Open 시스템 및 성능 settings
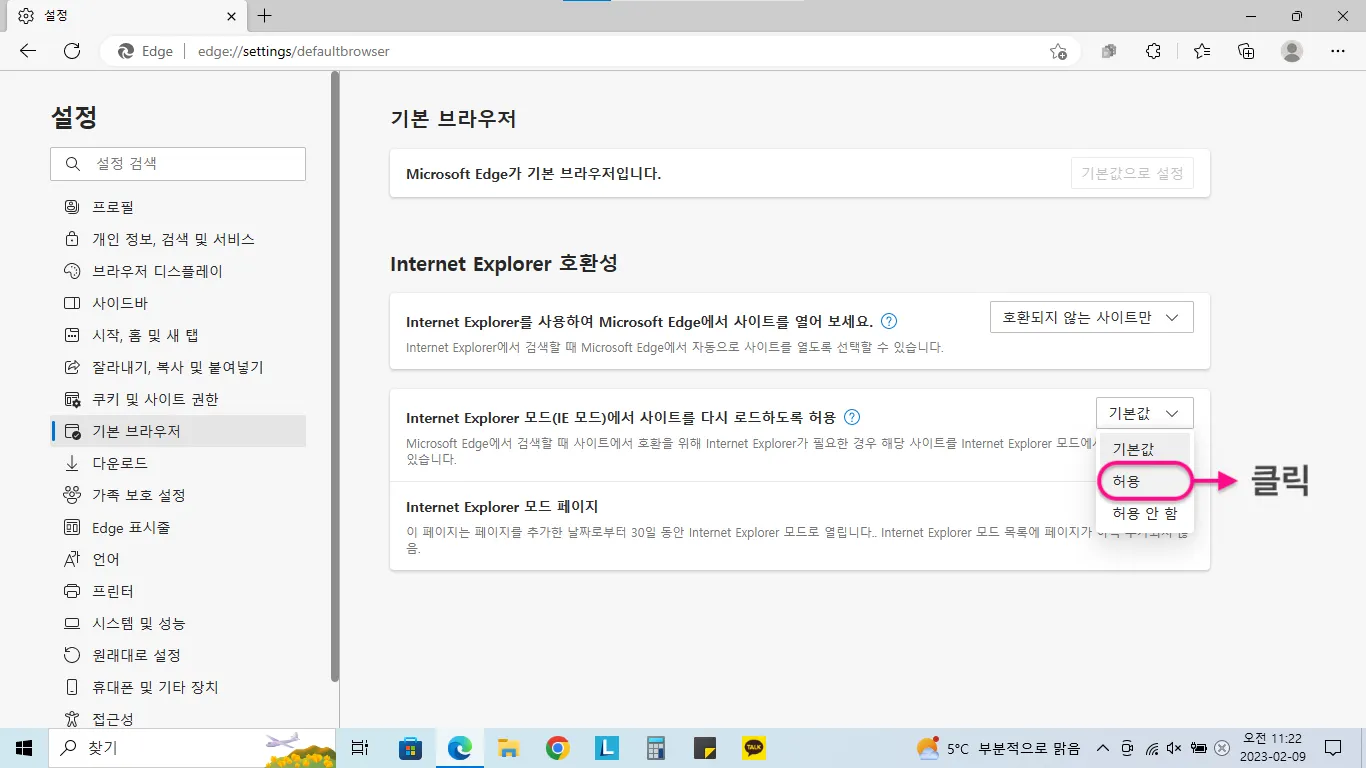Viewport: 1366px width, 768px height. 178,623
